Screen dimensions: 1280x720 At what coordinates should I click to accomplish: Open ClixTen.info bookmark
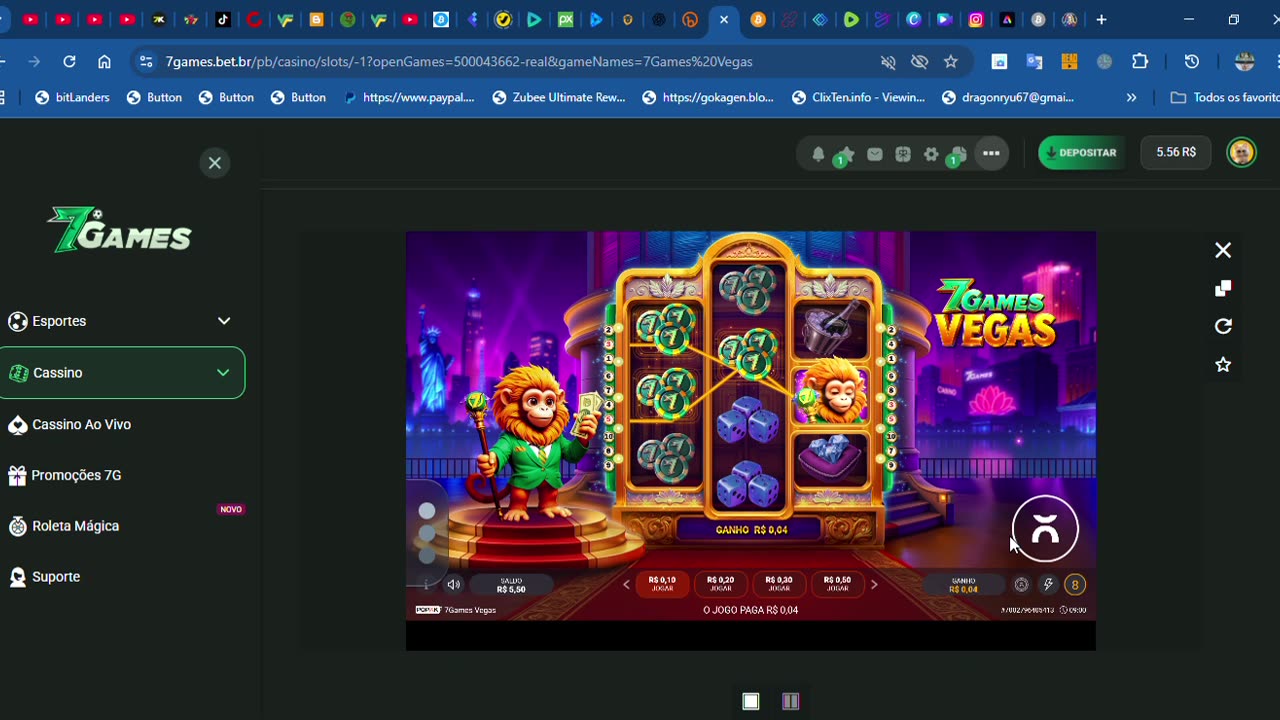click(x=858, y=97)
